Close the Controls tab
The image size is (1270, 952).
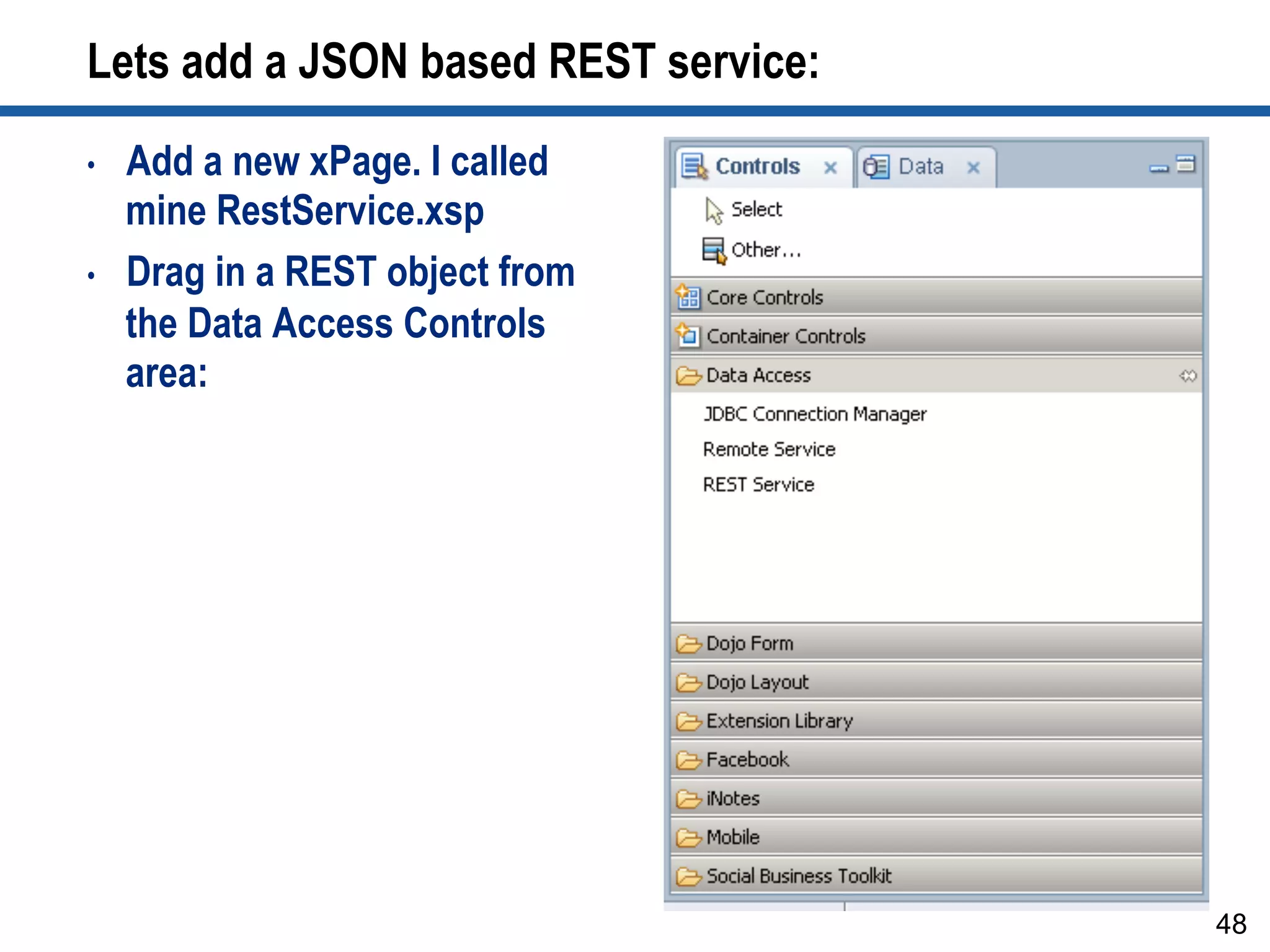point(830,167)
